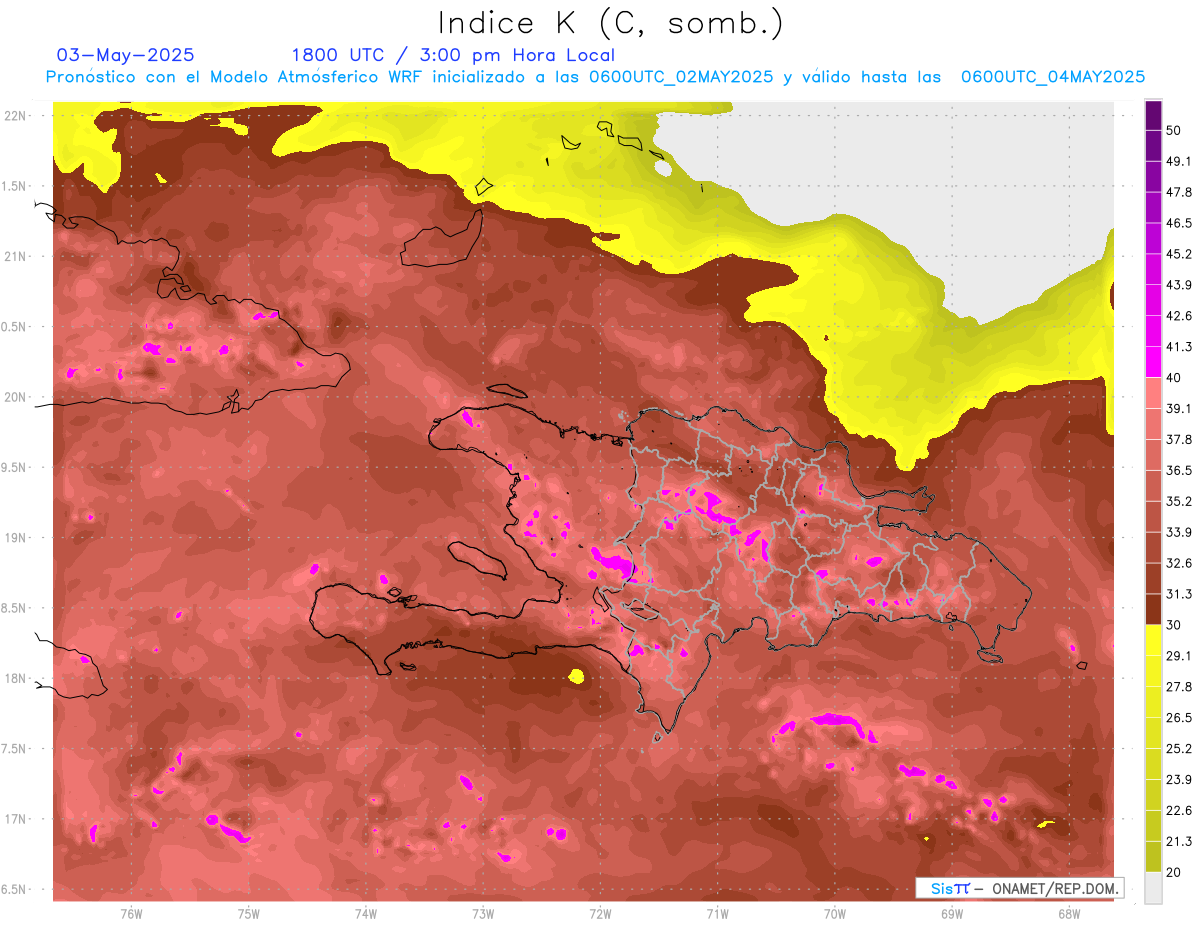
Task: Click the "20N" latitude label
Action: pyautogui.click(x=14, y=397)
